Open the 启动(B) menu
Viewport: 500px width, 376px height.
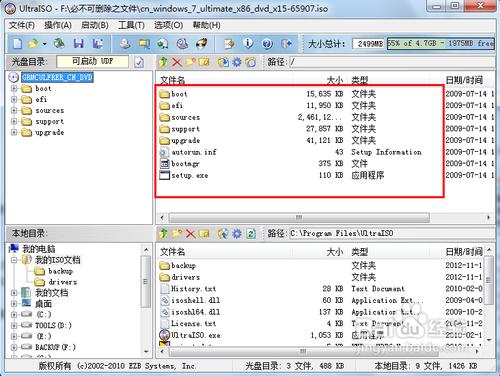[x=95, y=25]
